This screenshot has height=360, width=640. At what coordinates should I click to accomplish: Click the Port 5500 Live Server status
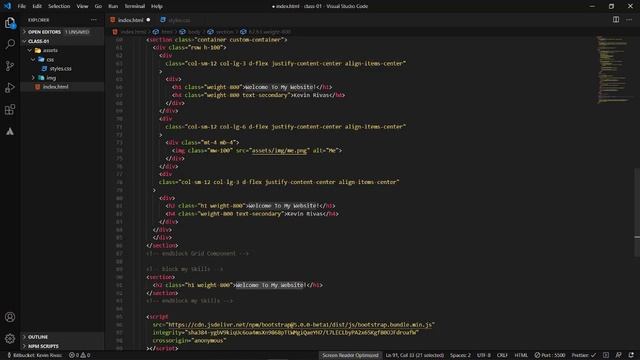550,355
